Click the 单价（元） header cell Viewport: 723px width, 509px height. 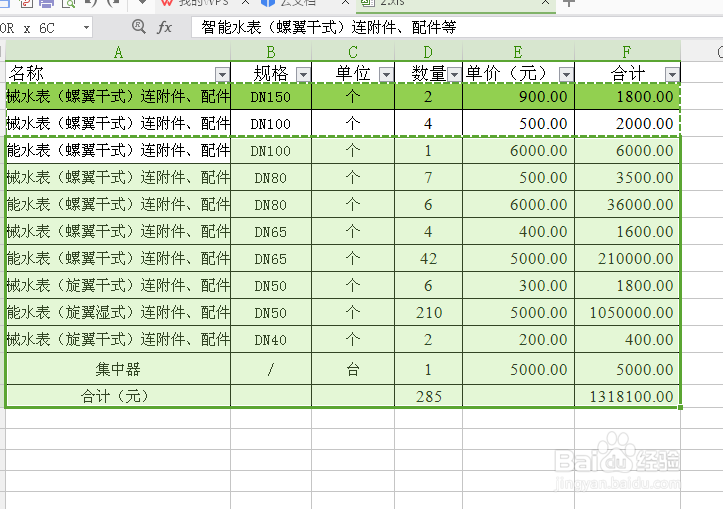[x=518, y=73]
